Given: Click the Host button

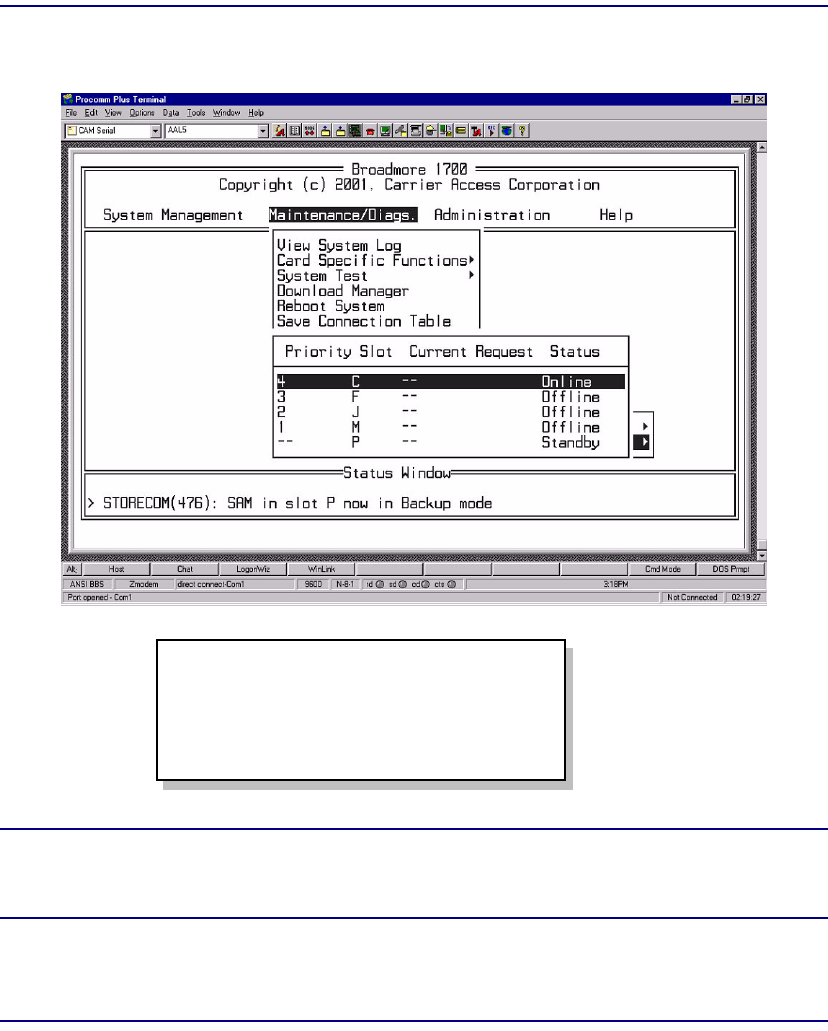Looking at the screenshot, I should point(116,569).
